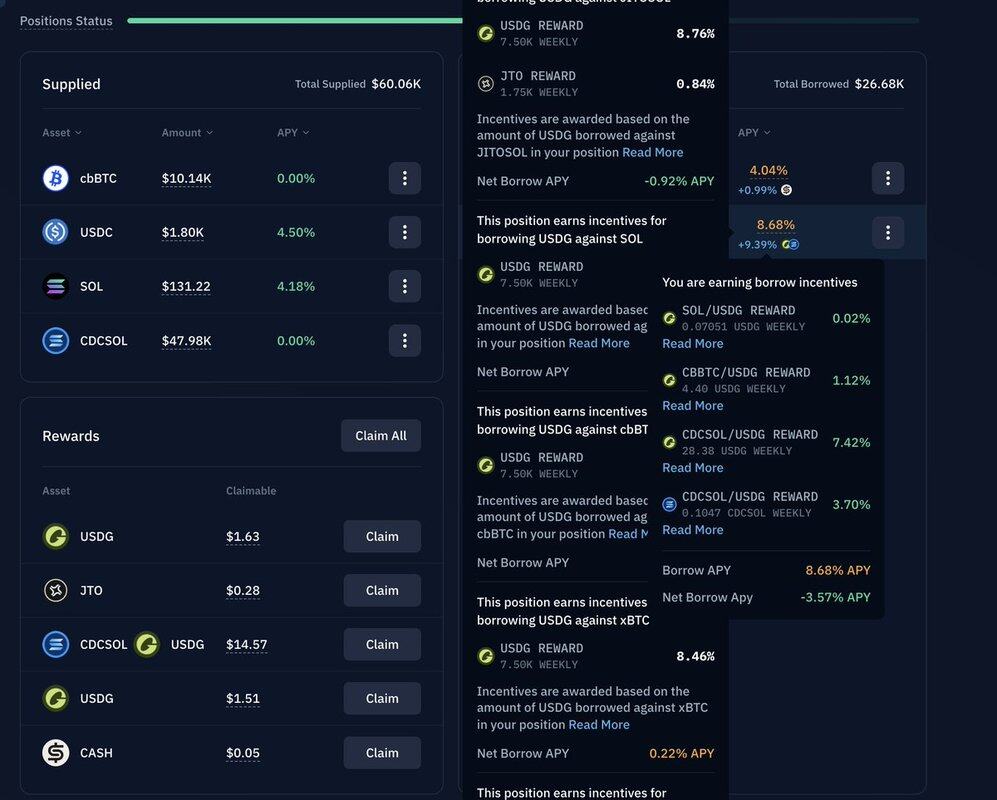
Task: Open the USDC row three-dot menu
Action: click(404, 232)
